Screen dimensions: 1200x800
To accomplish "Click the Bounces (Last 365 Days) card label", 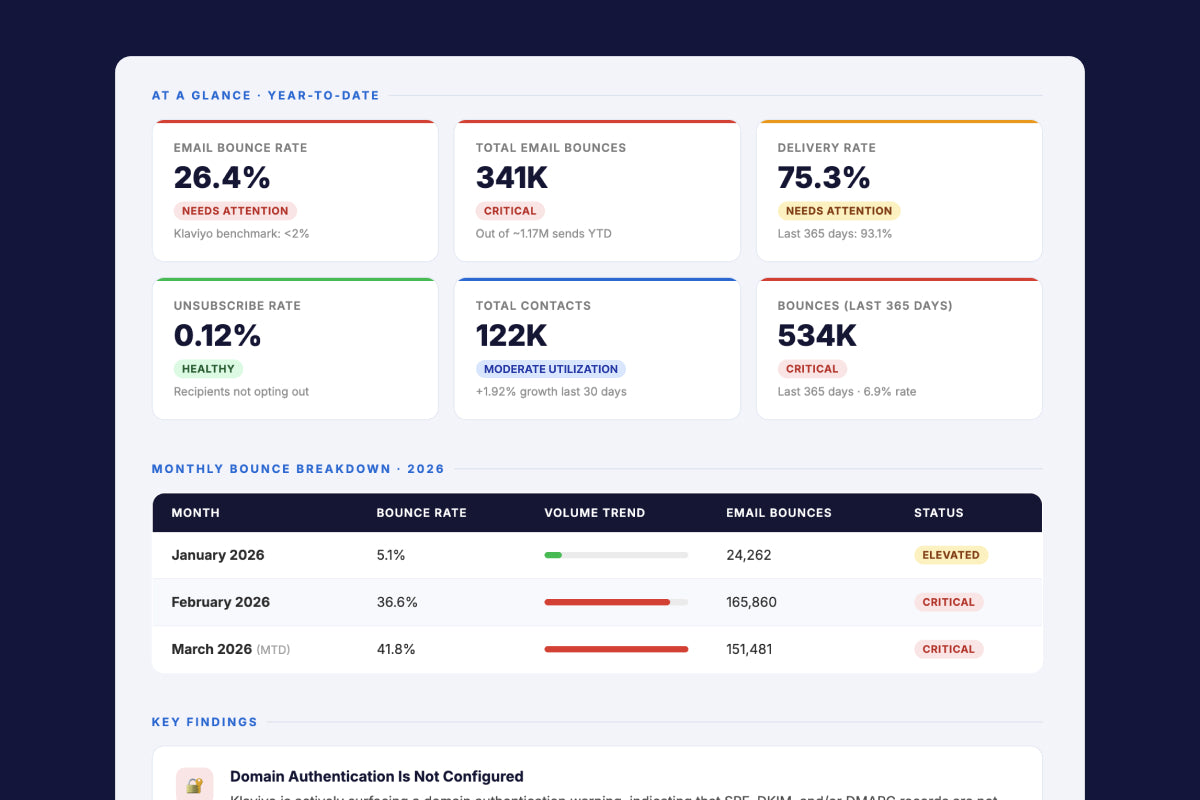I will pos(865,306).
